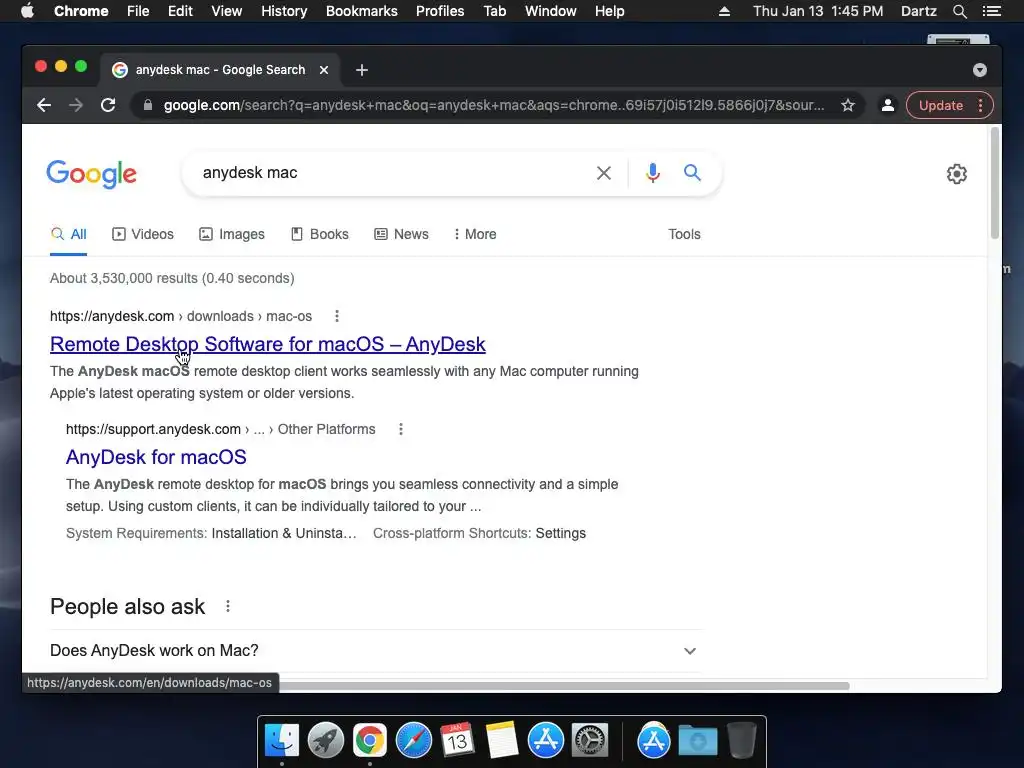Screen dimensions: 1024x768
Task: Open People also ask options menu
Action: pyautogui.click(x=228, y=607)
